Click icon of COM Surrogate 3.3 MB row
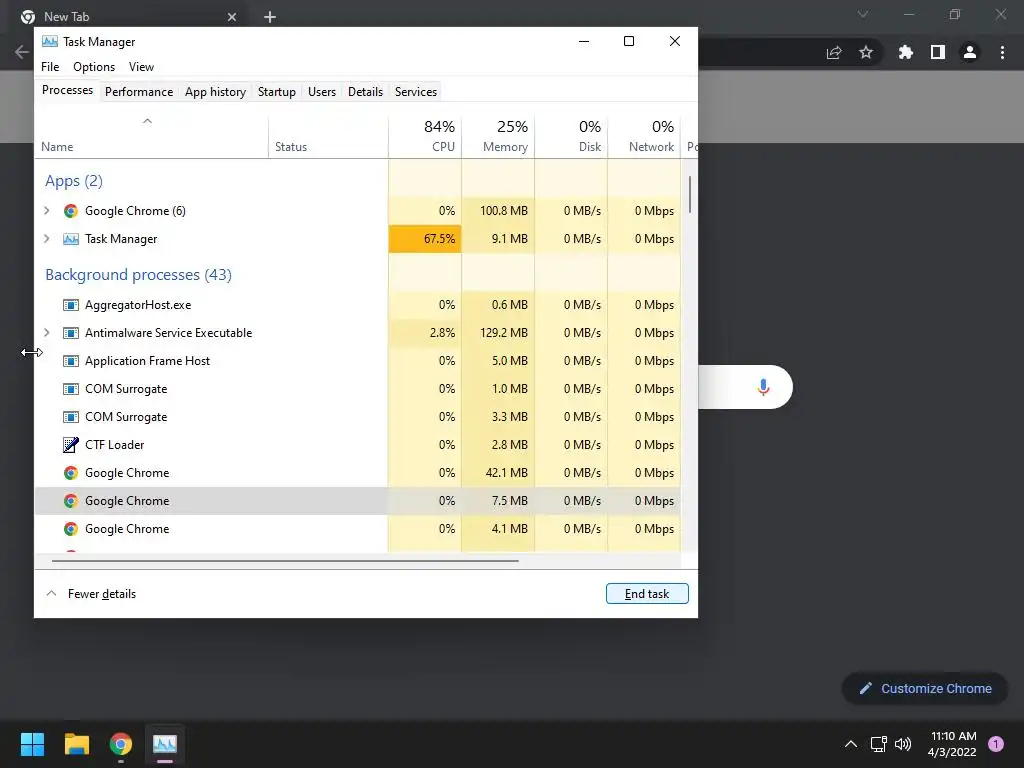This screenshot has width=1024, height=768. coord(71,417)
